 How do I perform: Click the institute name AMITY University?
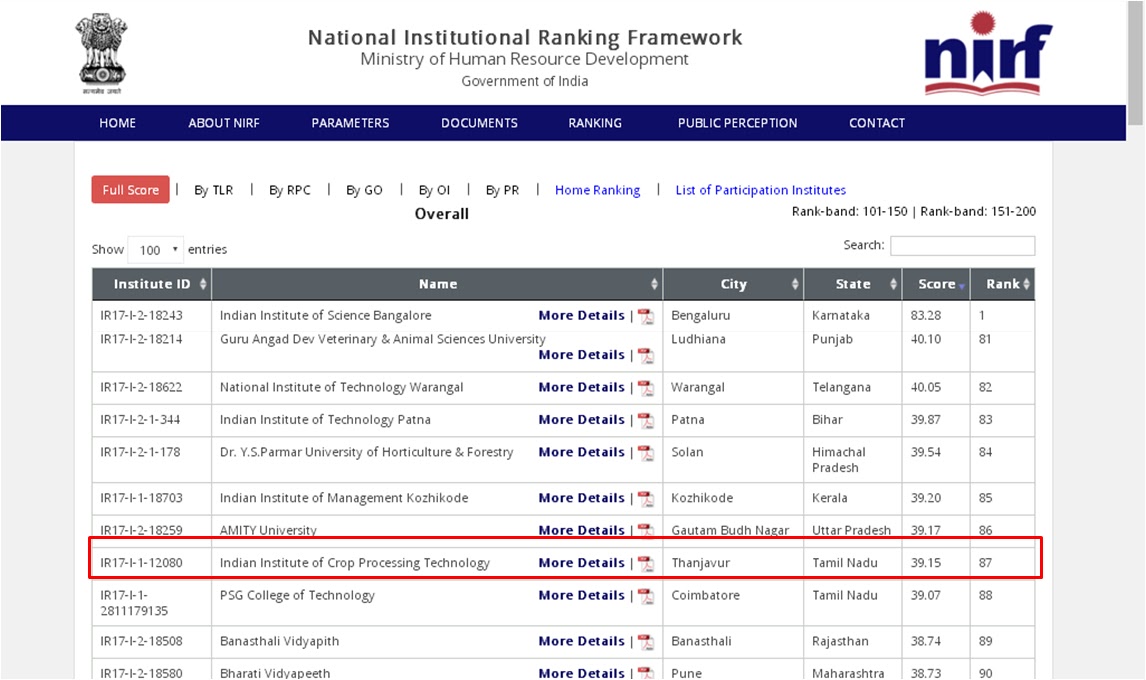click(268, 531)
